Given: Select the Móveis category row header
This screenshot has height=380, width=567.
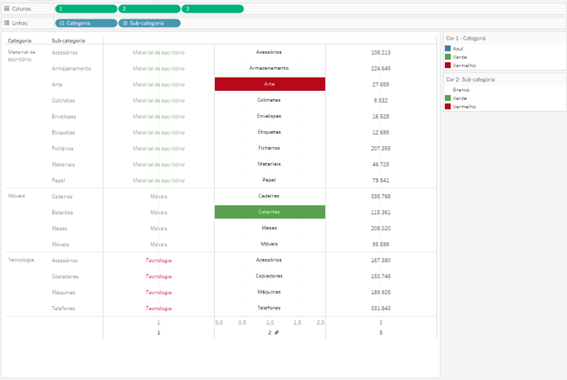Looking at the screenshot, I should coord(17,196).
